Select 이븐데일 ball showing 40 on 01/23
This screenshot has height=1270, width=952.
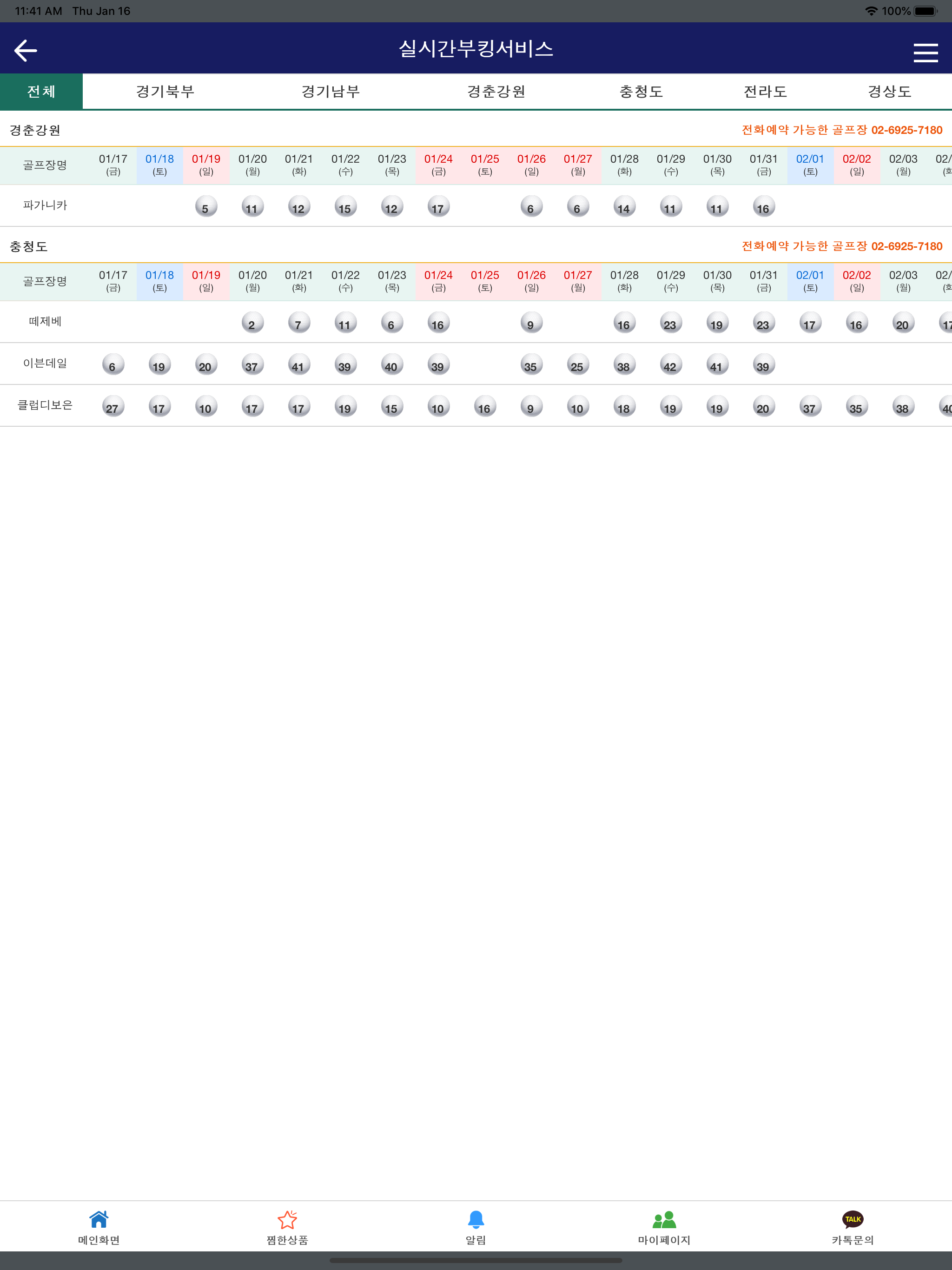(392, 364)
